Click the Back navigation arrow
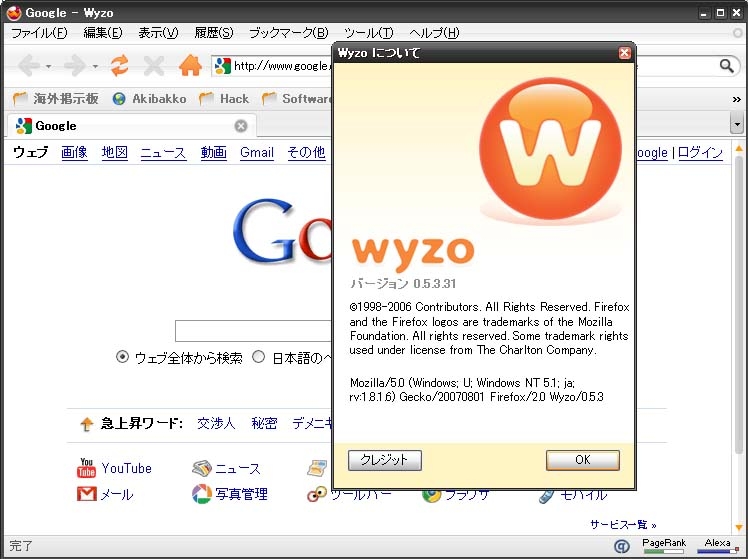This screenshot has width=748, height=559. tap(29, 65)
